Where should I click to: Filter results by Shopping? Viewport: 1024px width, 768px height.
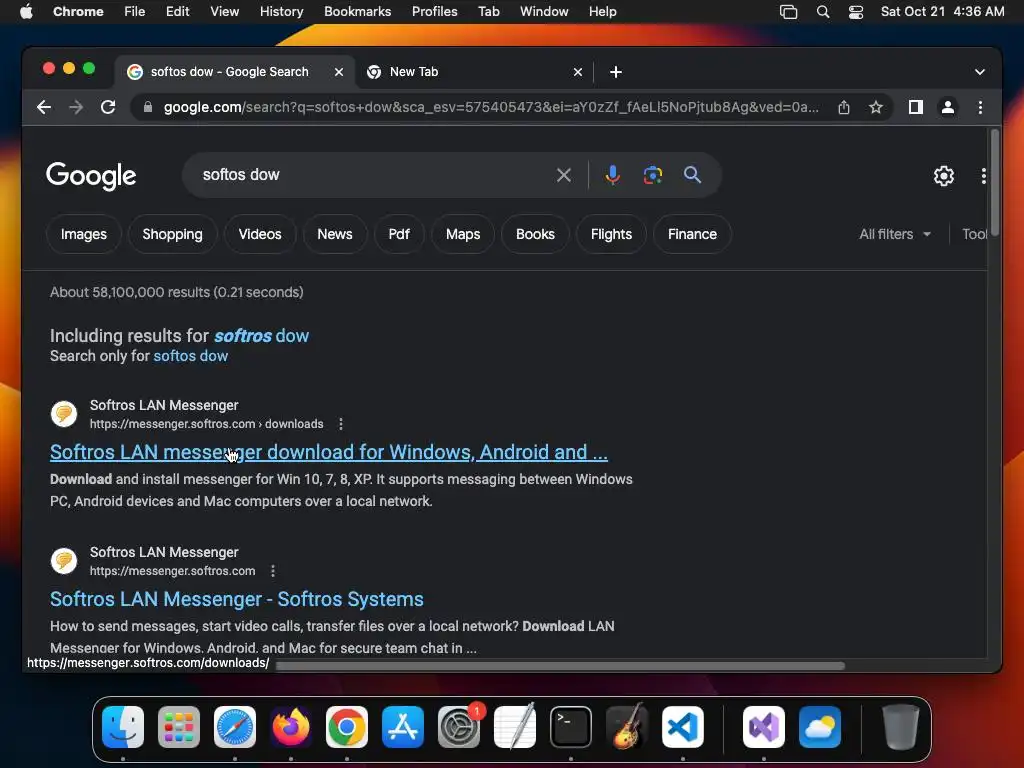[172, 234]
